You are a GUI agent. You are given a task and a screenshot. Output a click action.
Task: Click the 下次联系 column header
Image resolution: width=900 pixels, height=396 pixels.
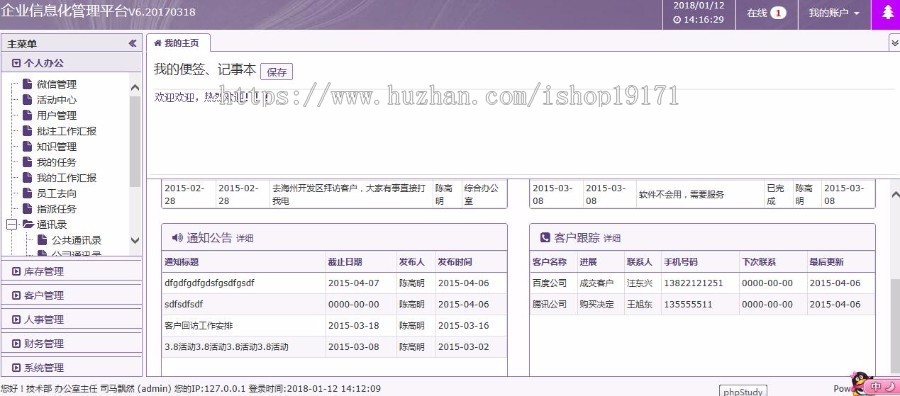[x=759, y=262]
